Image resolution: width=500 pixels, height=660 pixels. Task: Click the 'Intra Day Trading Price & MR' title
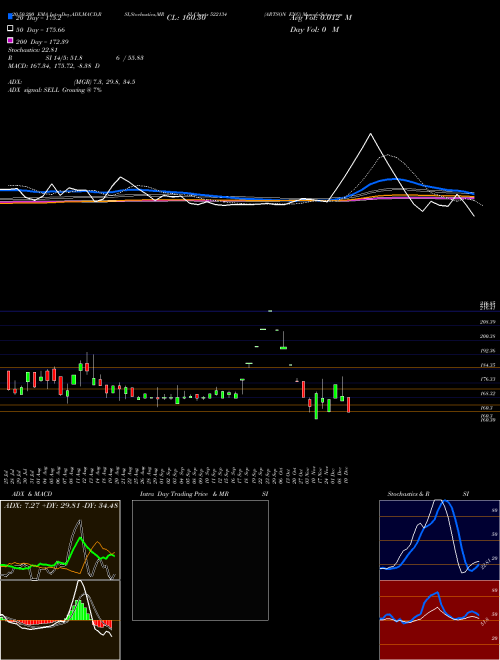pos(184,494)
